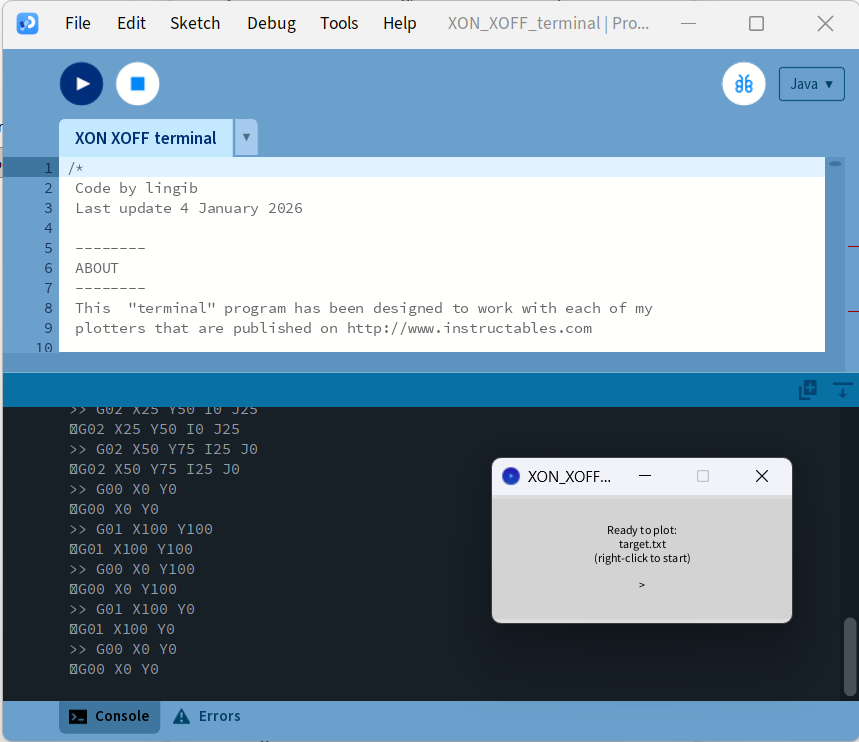This screenshot has width=859, height=742.
Task: Click the instructables.com URL in the code
Action: point(469,328)
